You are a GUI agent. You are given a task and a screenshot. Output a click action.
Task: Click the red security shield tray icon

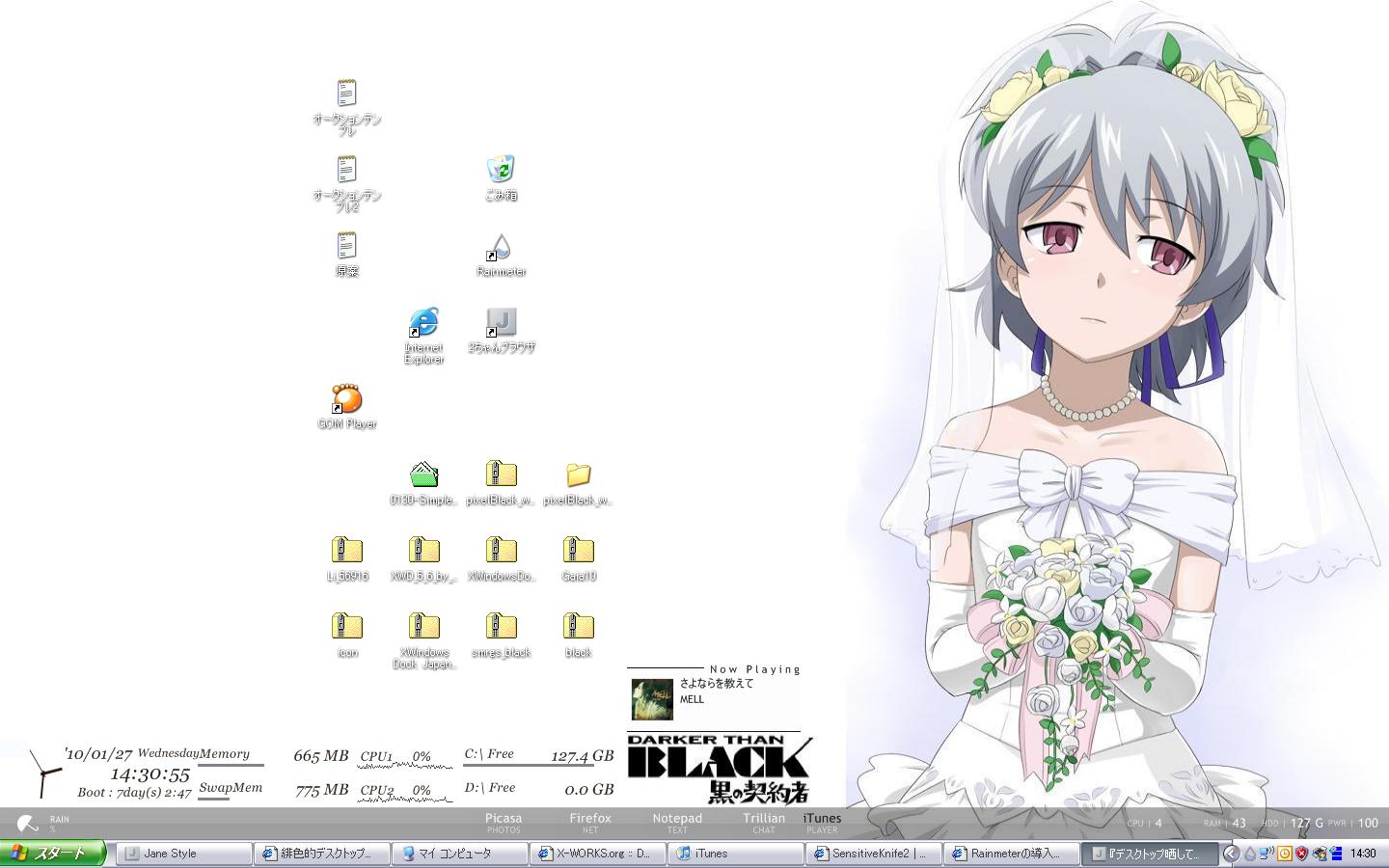pyautogui.click(x=1301, y=854)
